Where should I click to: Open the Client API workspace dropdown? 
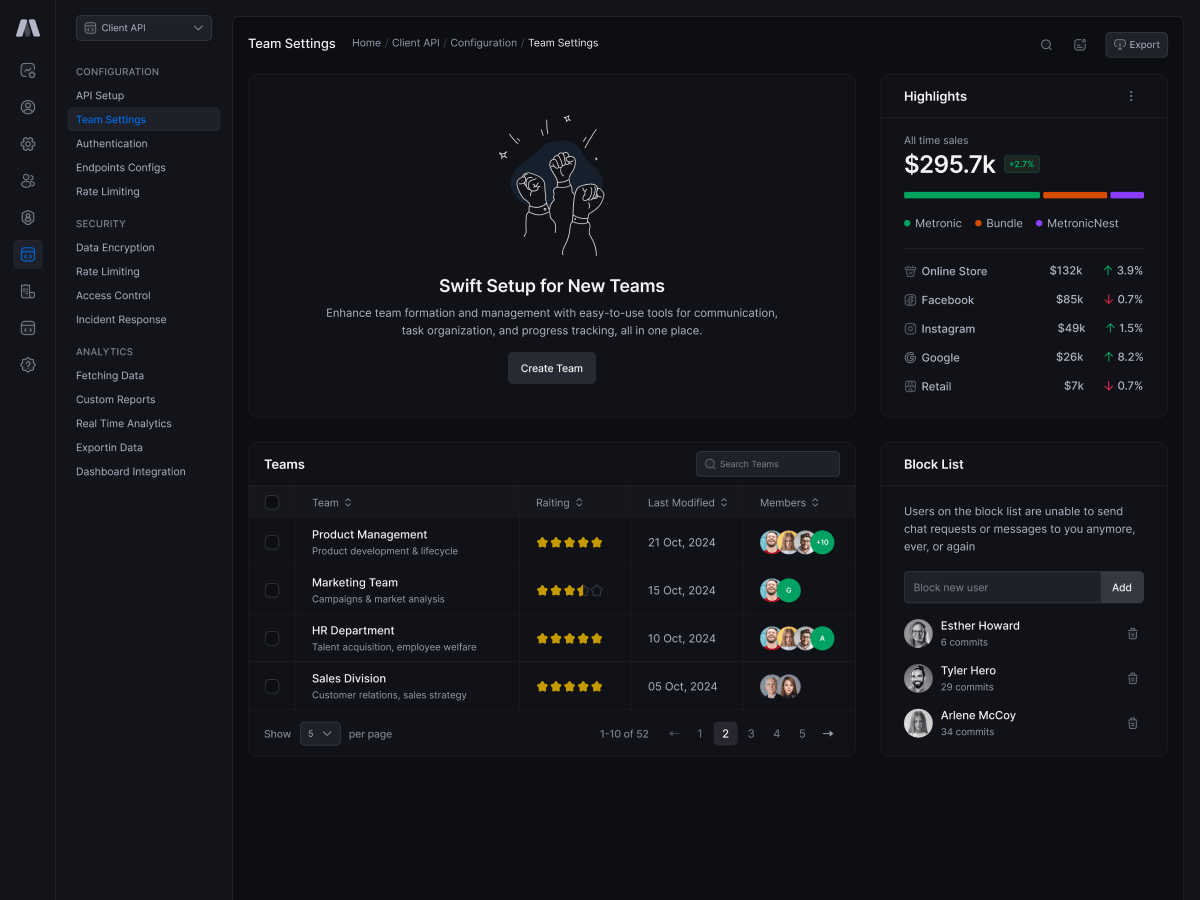coord(143,28)
